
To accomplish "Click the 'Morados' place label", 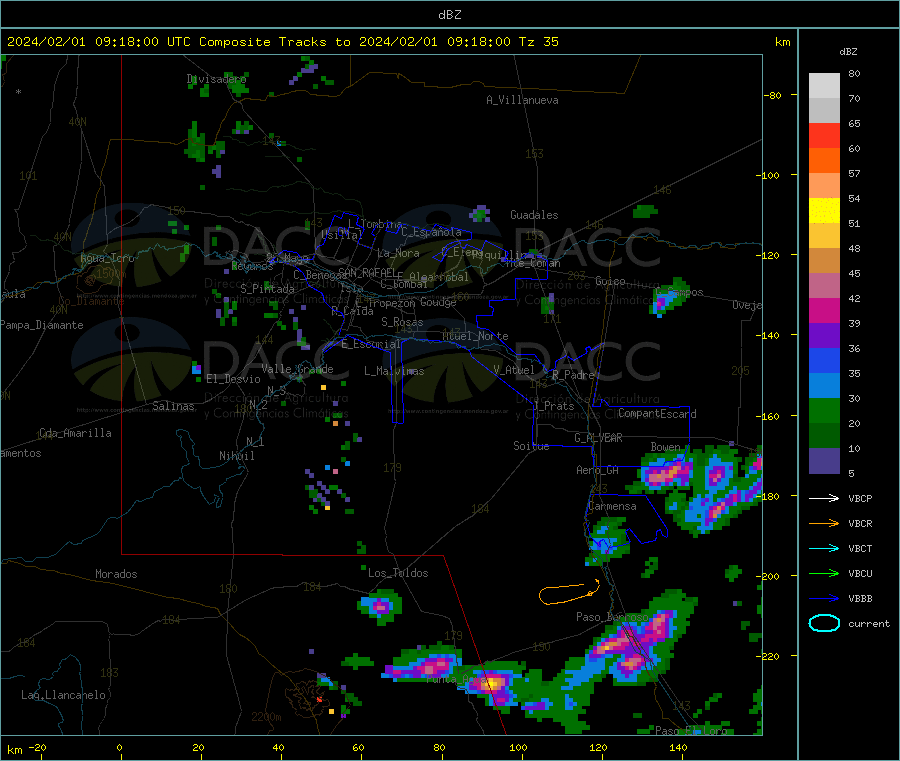I will (x=116, y=574).
